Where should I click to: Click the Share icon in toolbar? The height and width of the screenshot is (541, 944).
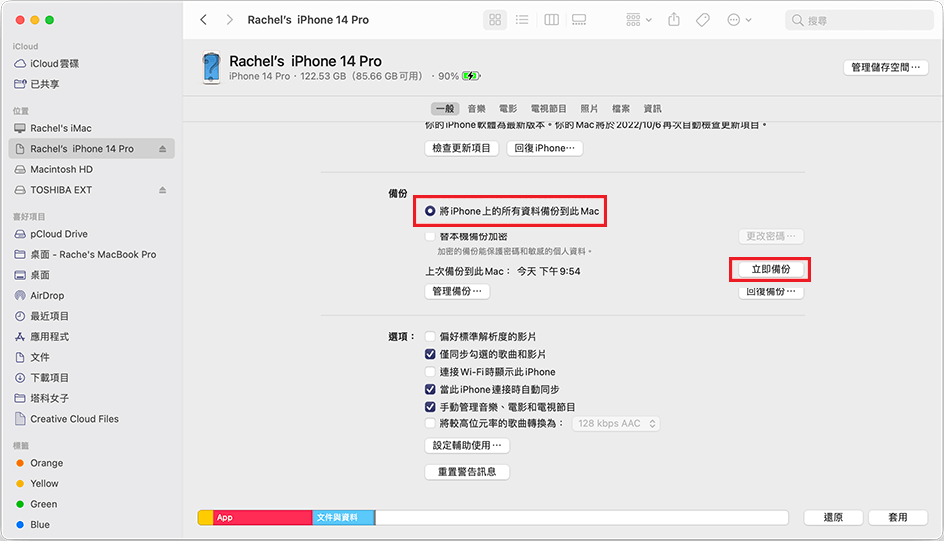pos(674,20)
